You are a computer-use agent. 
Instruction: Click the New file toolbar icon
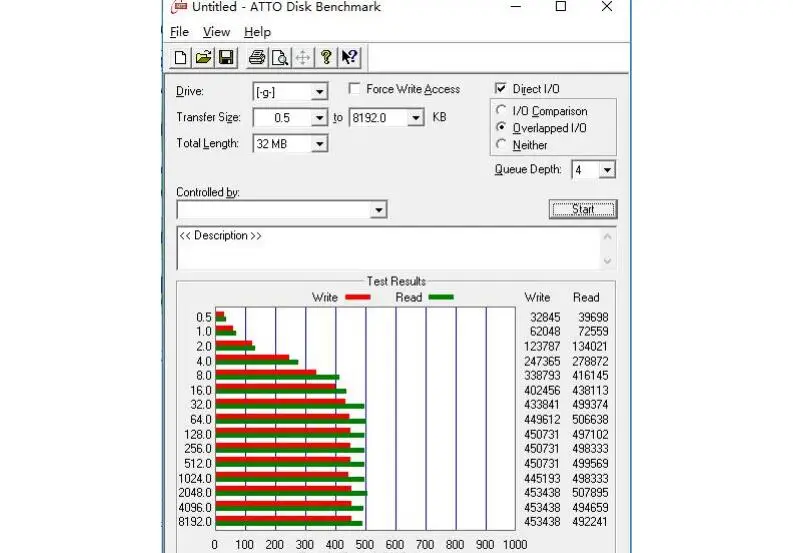(180, 57)
